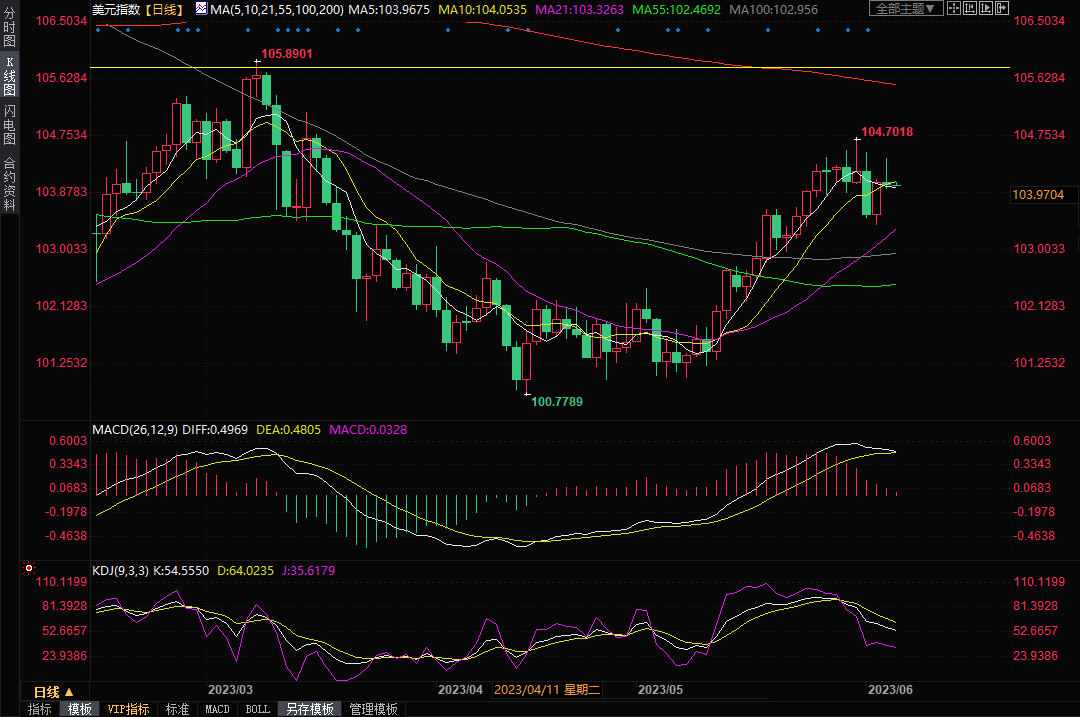Apply the BOLL template
Image resolution: width=1080 pixels, height=717 pixels.
pos(257,709)
